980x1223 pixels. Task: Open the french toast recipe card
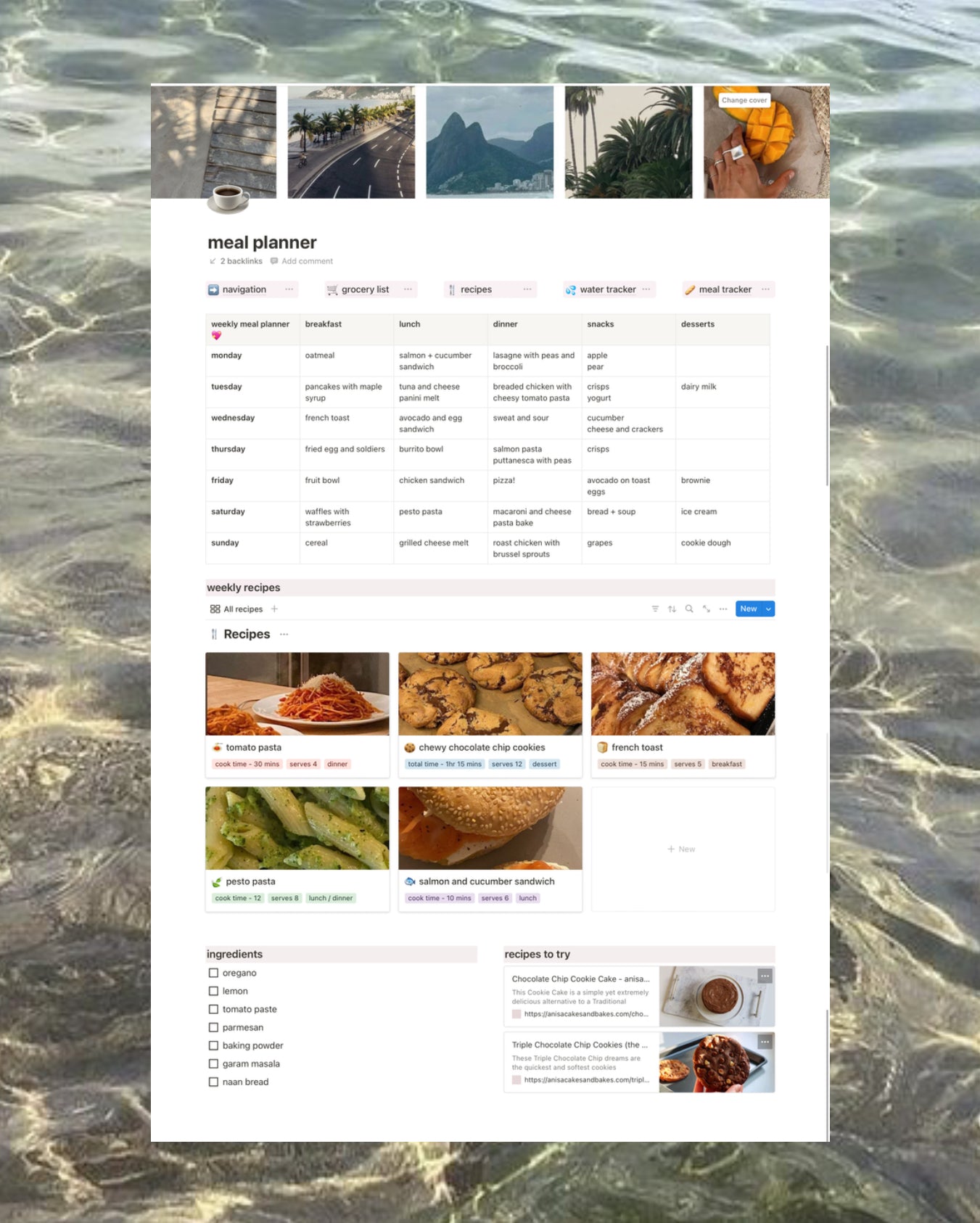point(683,715)
